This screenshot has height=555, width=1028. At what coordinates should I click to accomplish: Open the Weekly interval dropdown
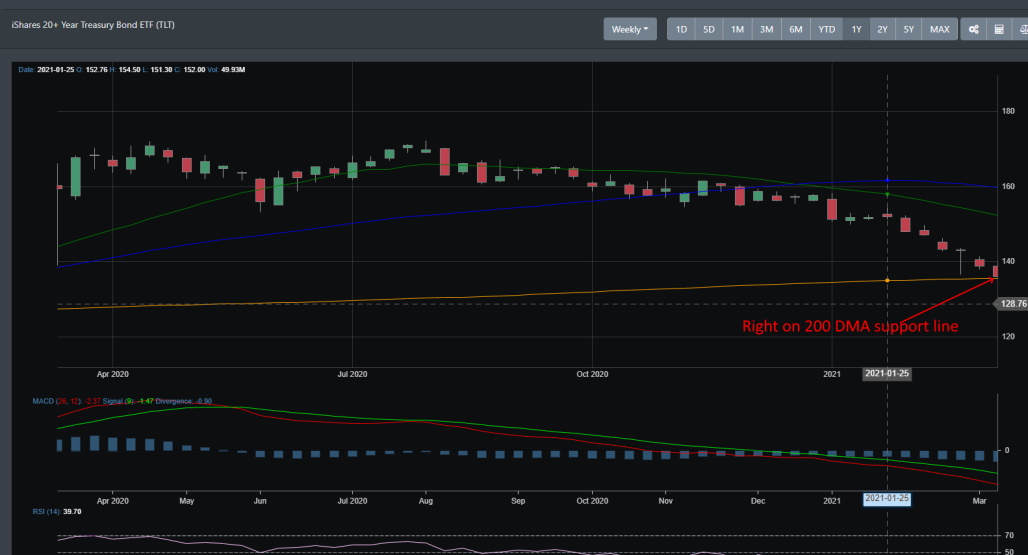click(630, 29)
